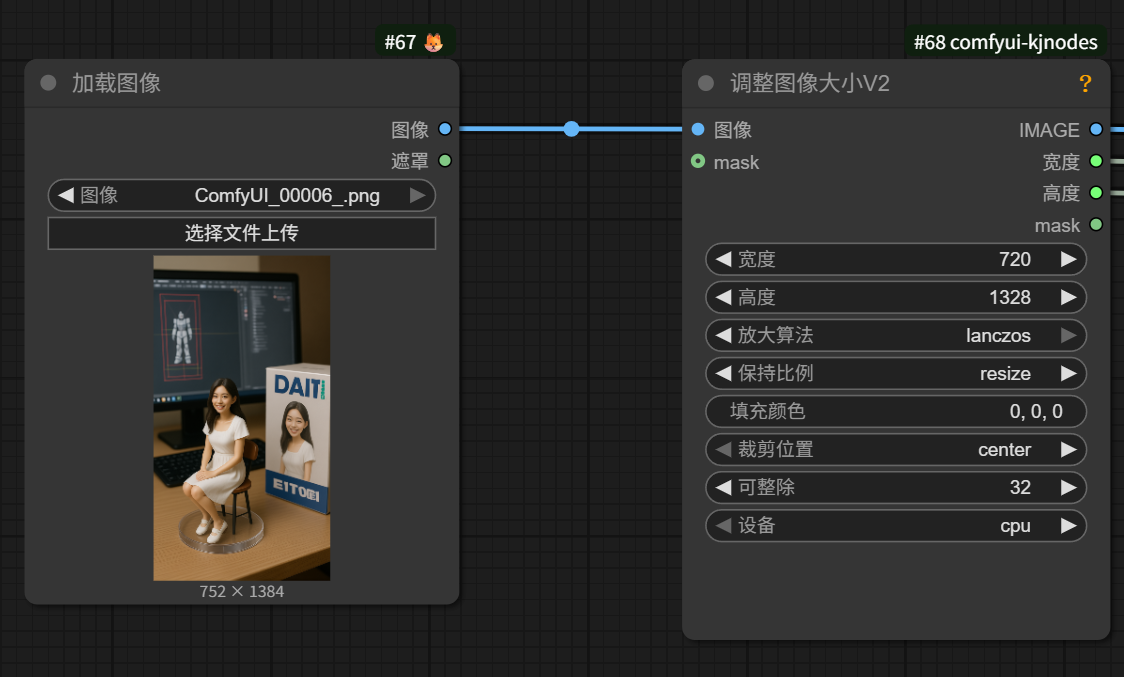Click the IMAGE output port on resize node
Screen dimensions: 1124x677
pos(1097,129)
